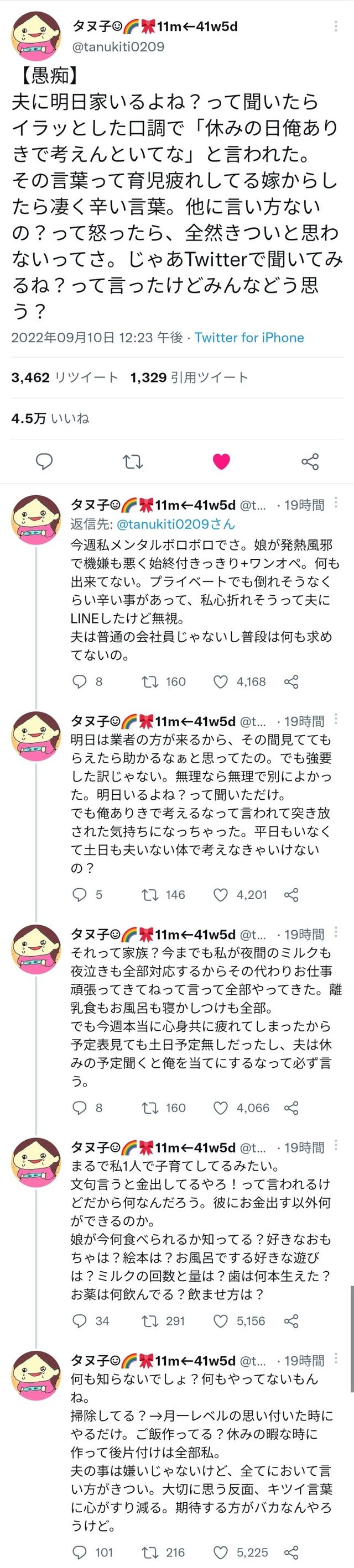
Task: Retweet the reply with 146 retweets
Action: point(150,895)
